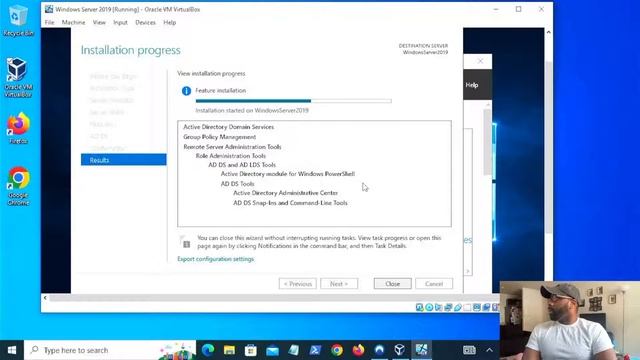Switch to the running VM taskbar icon
Screen dimensions: 640x360
coord(421,350)
